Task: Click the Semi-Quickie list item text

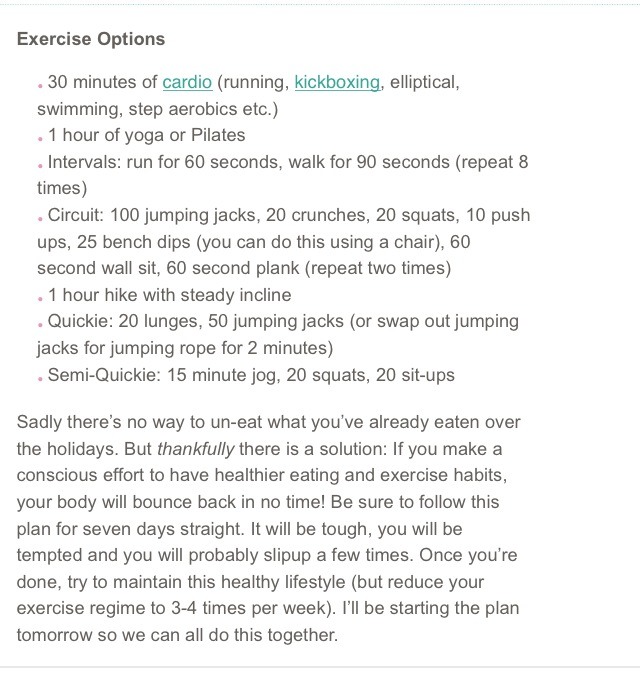Action: click(x=251, y=375)
